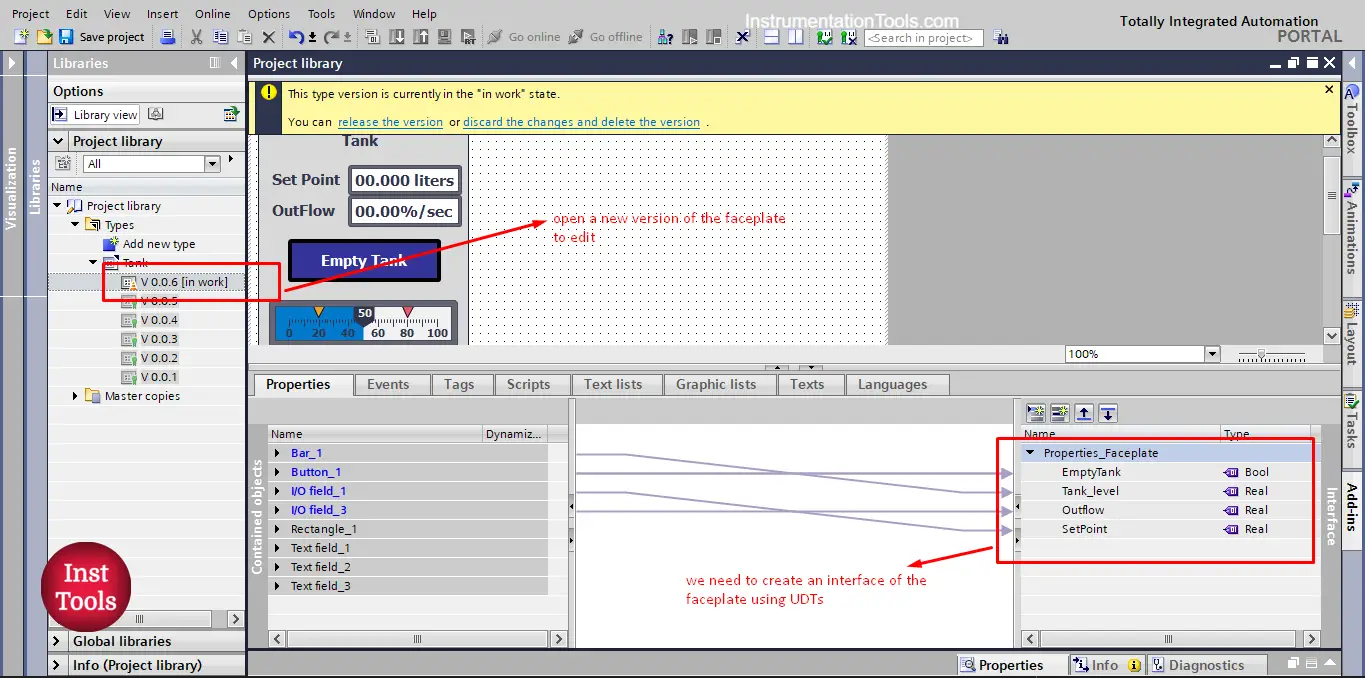Open the Options menu
The height and width of the screenshot is (678, 1365).
pos(269,14)
